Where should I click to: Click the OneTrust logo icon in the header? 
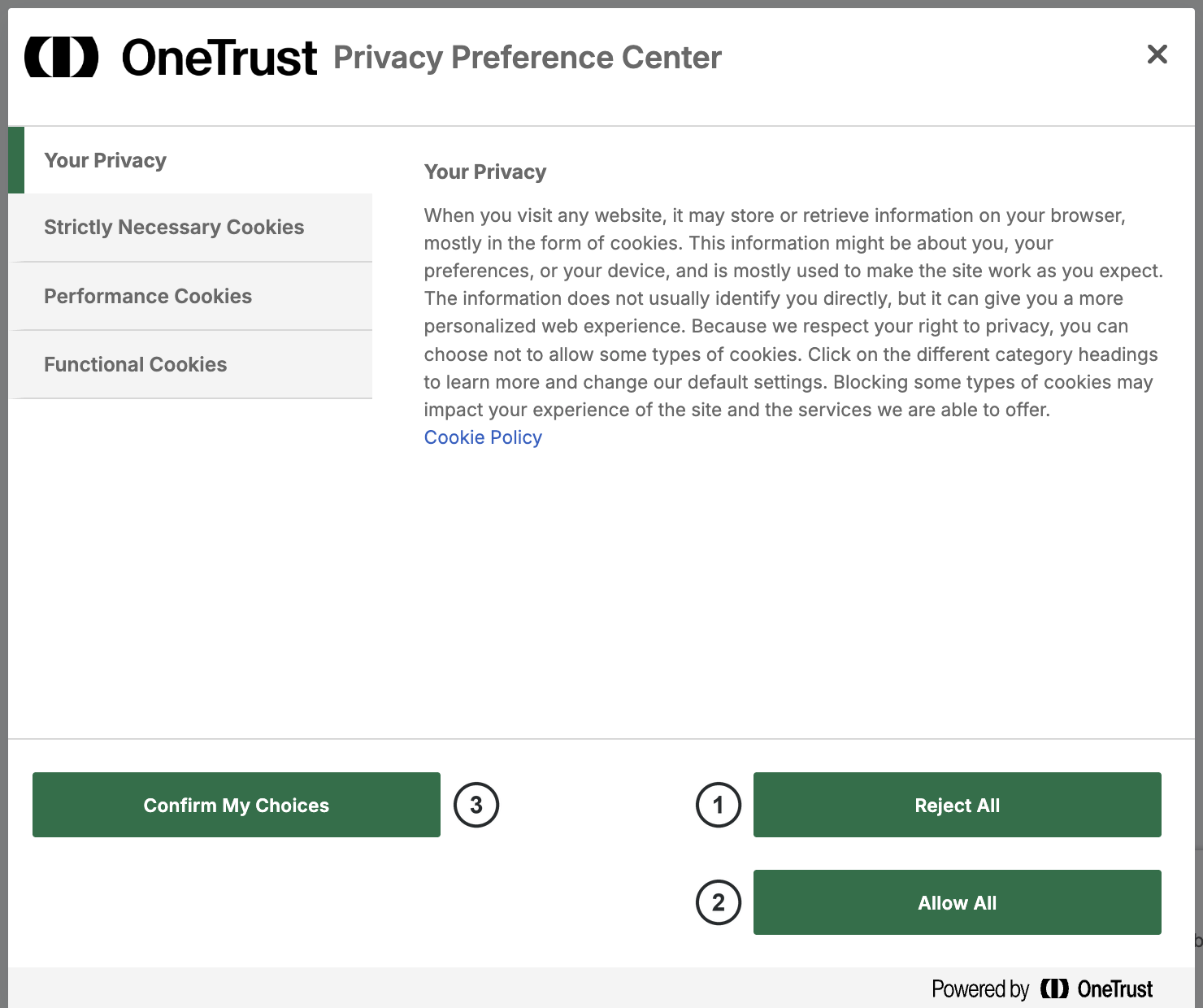pos(62,57)
